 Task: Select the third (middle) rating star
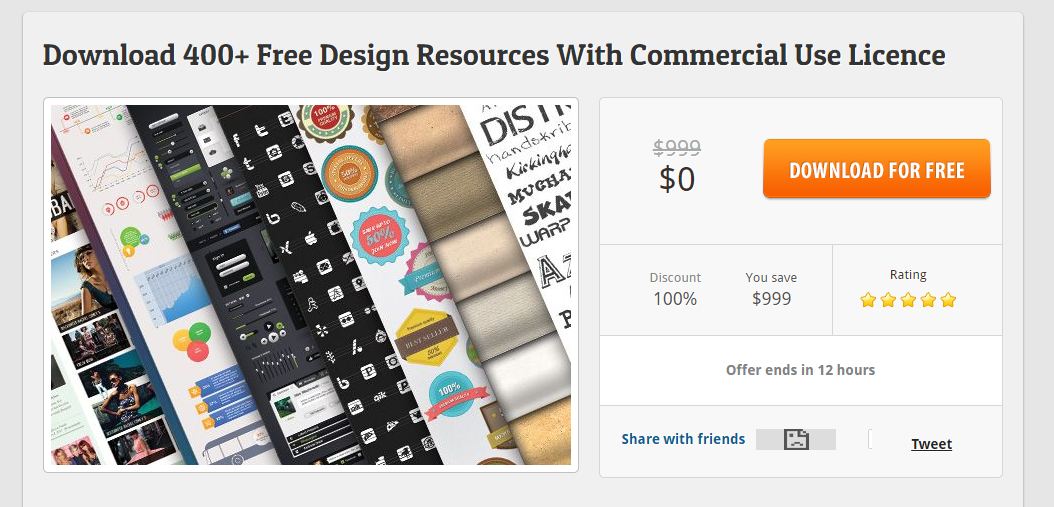(x=908, y=300)
